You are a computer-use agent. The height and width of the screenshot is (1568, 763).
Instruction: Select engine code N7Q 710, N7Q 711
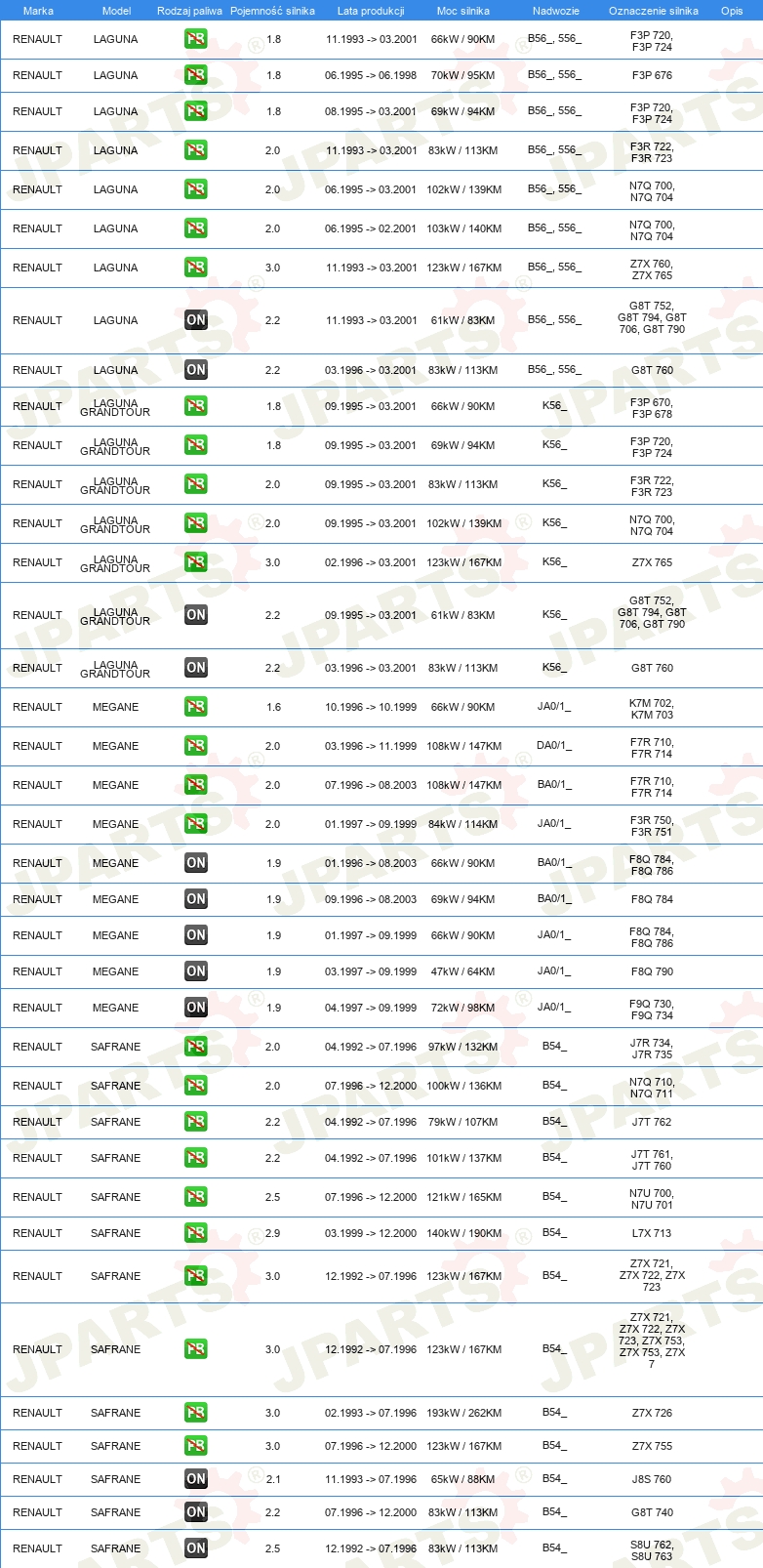click(x=652, y=1088)
